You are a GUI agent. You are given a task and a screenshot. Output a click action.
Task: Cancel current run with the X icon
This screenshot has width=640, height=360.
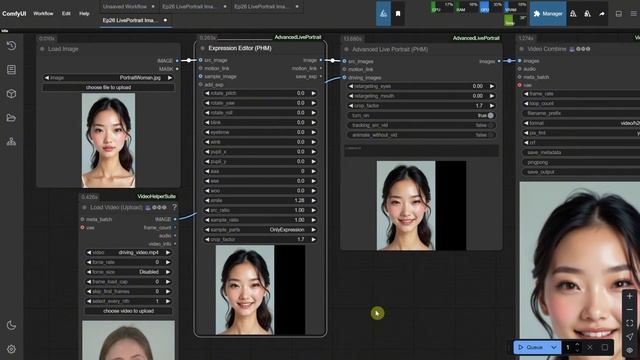pos(590,347)
